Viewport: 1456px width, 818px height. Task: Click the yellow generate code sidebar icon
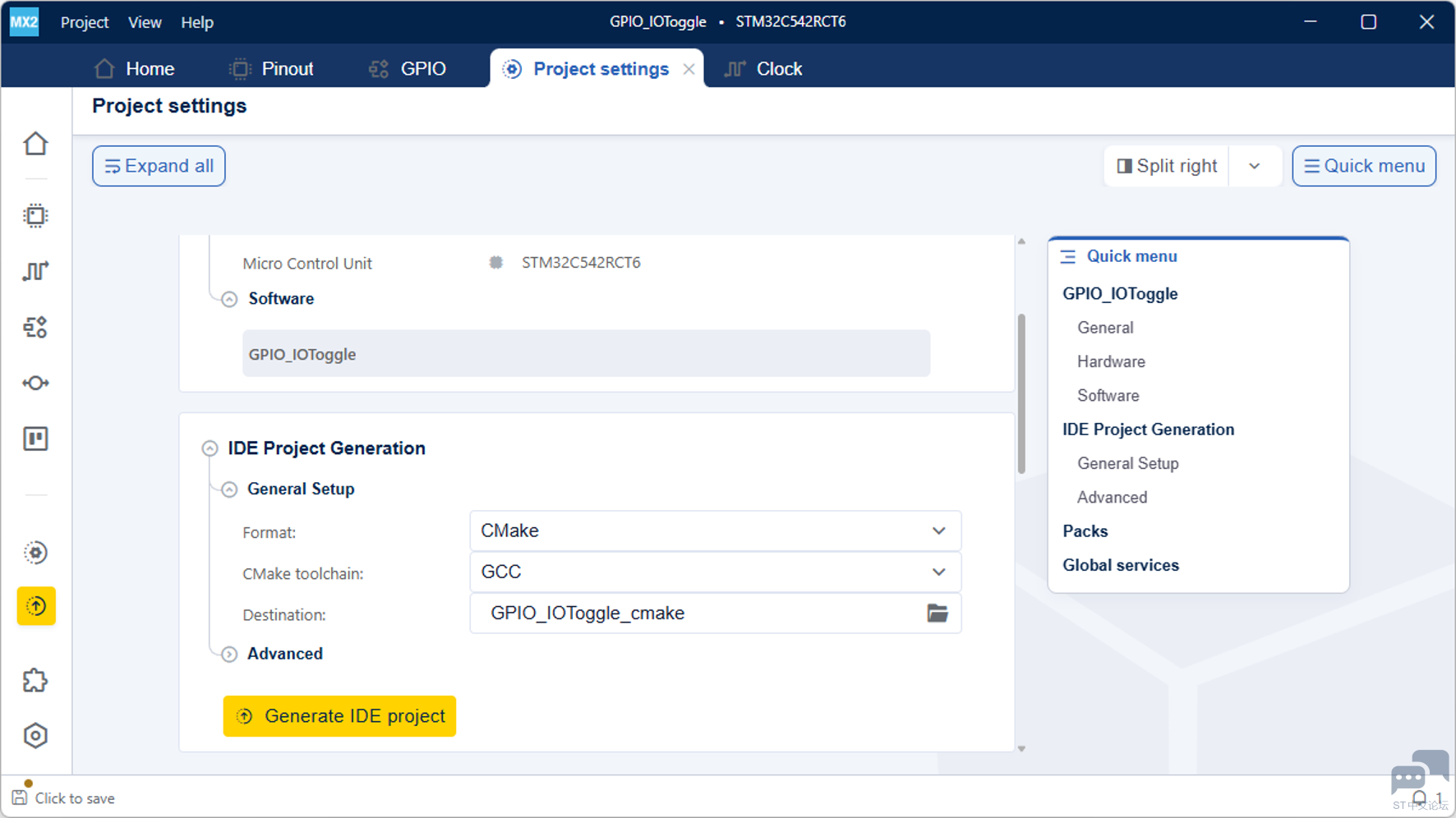[36, 606]
